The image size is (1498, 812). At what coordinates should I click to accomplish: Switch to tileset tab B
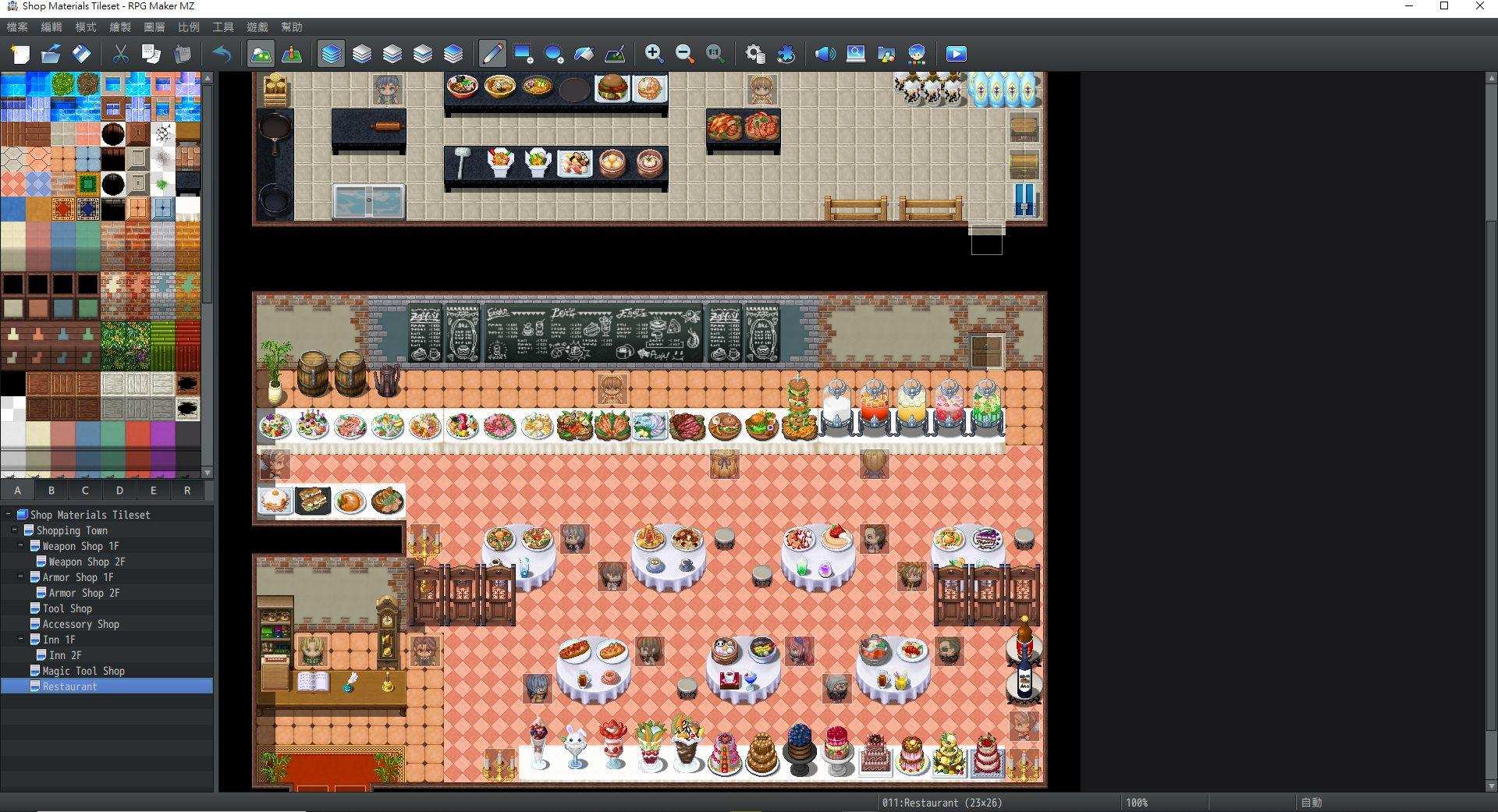pyautogui.click(x=51, y=491)
